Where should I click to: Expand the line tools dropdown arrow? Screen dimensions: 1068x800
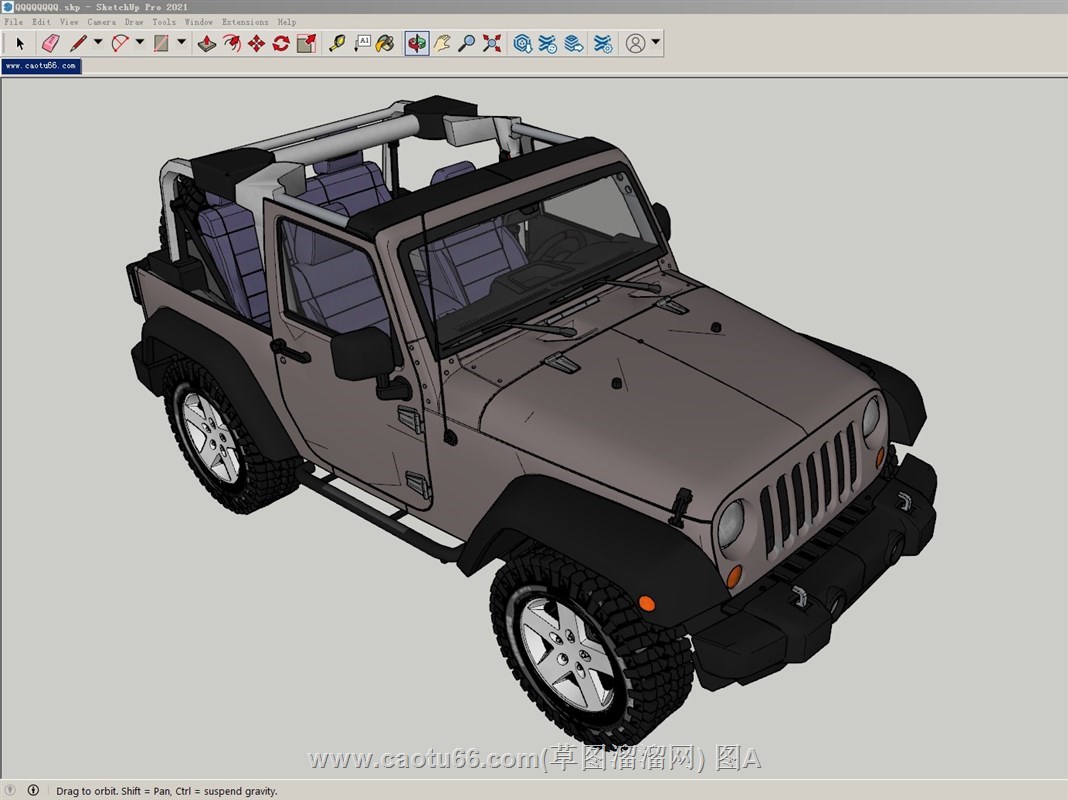(x=98, y=43)
